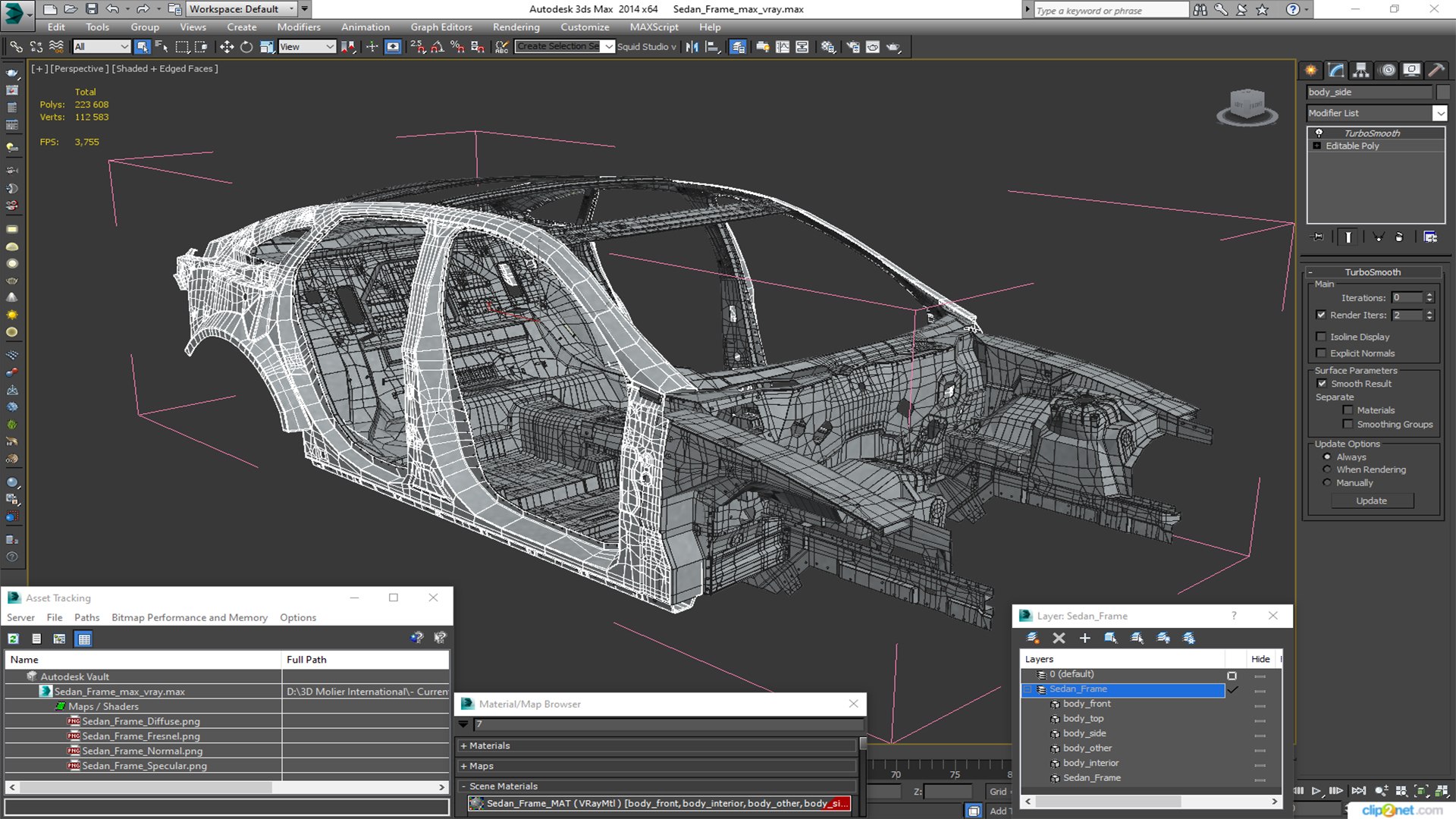Click the body_side object name field
The image size is (1456, 819).
click(x=1370, y=92)
